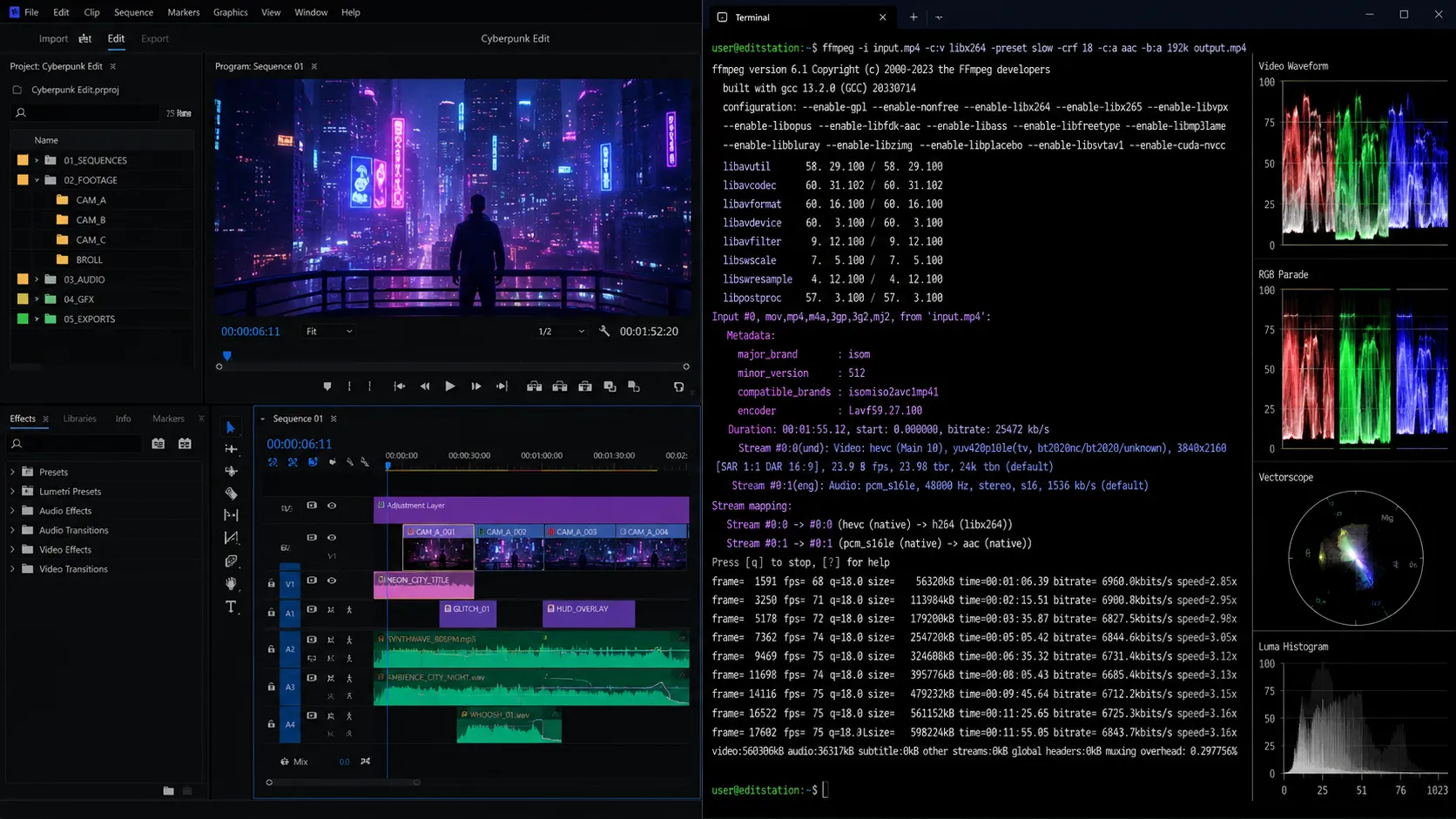Switch to the Export workspace tab

click(x=155, y=38)
